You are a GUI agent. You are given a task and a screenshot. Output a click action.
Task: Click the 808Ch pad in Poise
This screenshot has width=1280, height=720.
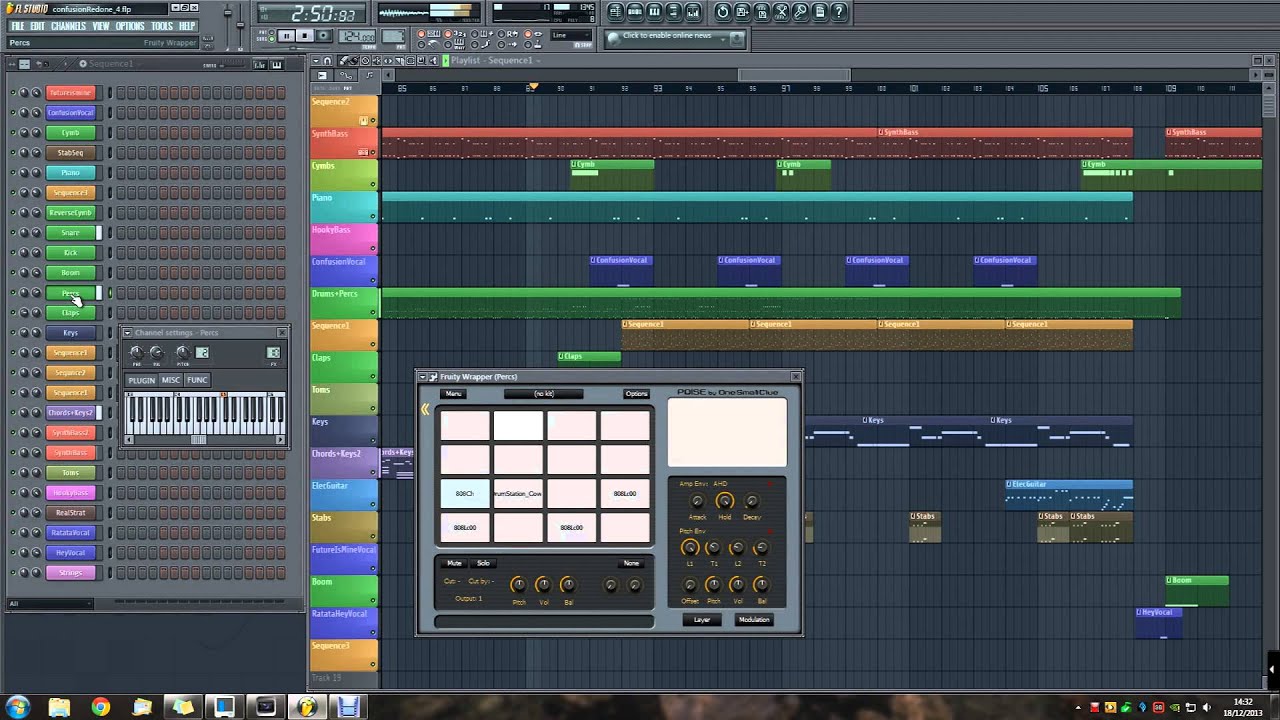coord(465,494)
